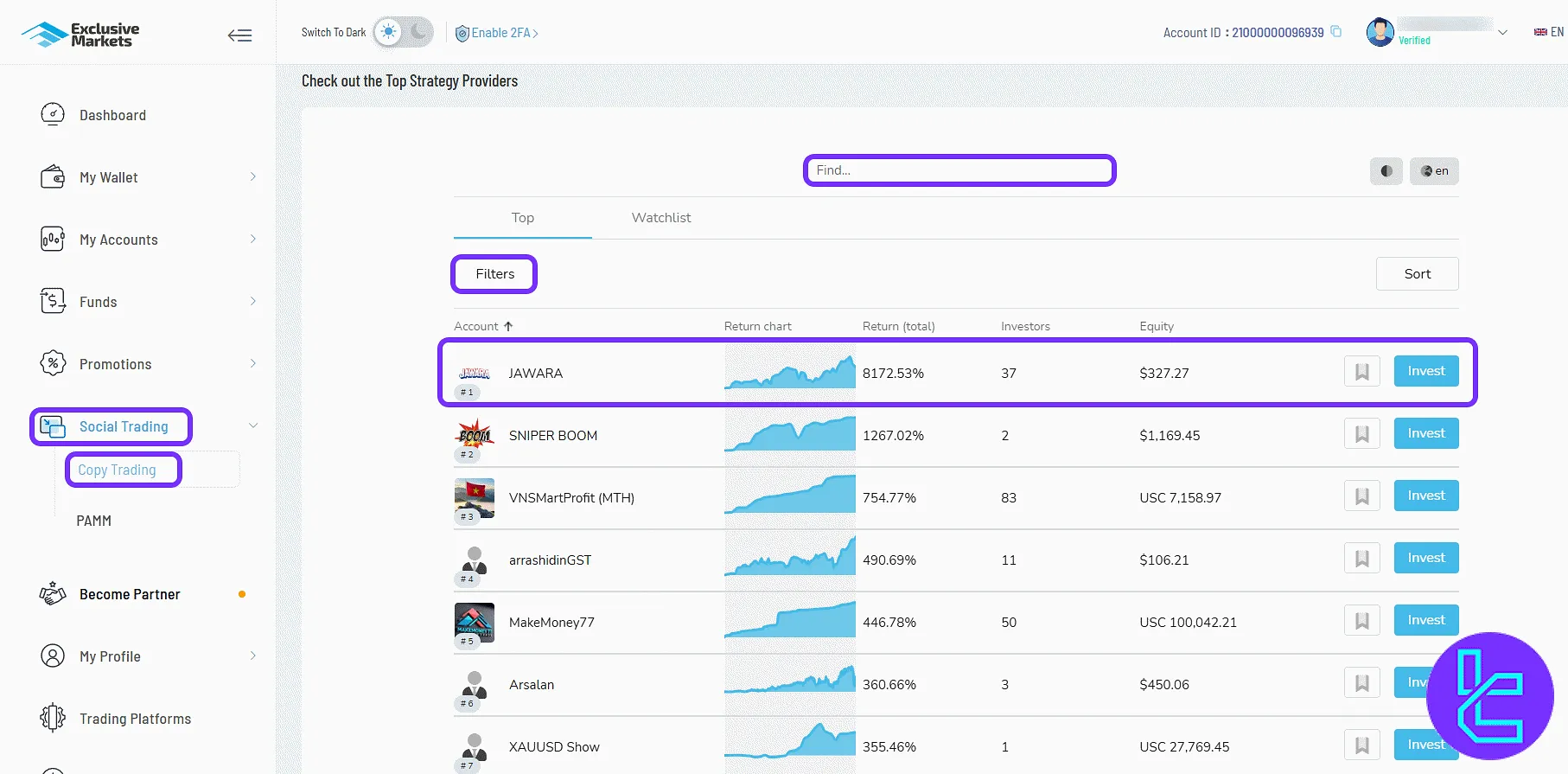Open the PAMM submenu item

pos(93,521)
